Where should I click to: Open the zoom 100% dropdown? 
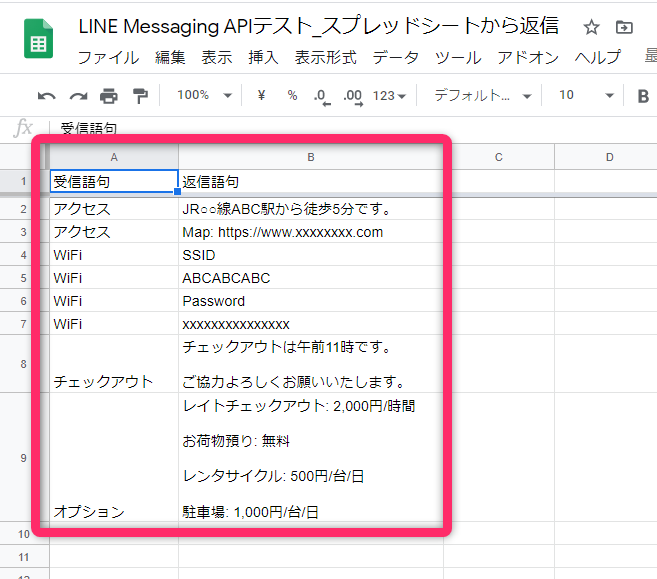coord(204,95)
